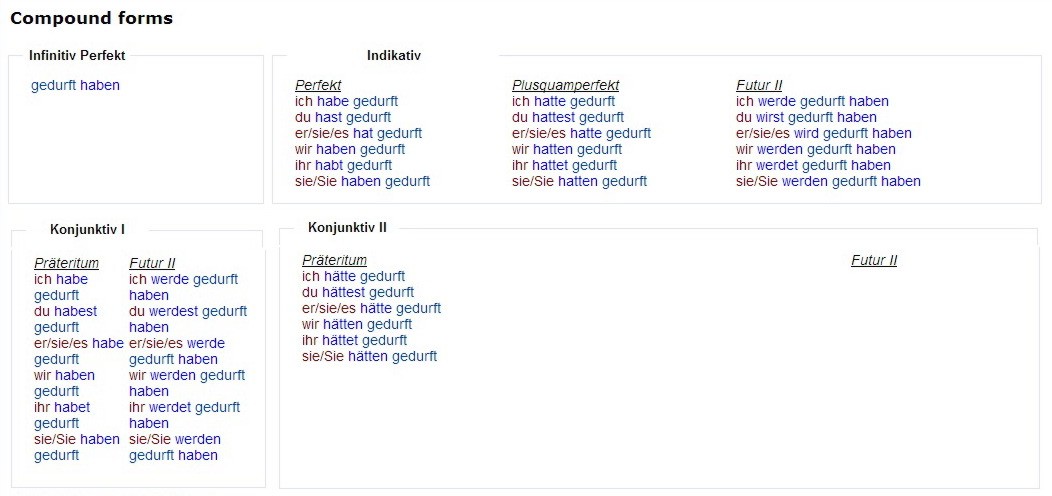
Task: Click "habest" in Konjunktiv I Präteritum
Action: click(76, 311)
